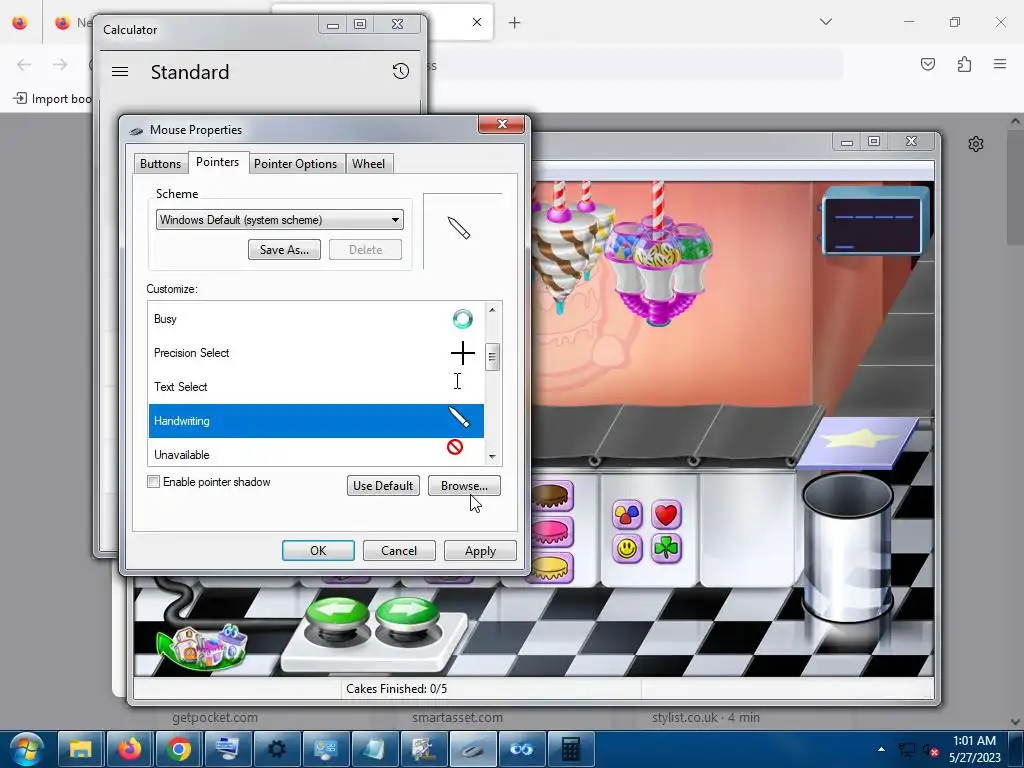Click Cancel in Mouse Properties
Image resolution: width=1024 pixels, height=768 pixels.
pos(399,551)
